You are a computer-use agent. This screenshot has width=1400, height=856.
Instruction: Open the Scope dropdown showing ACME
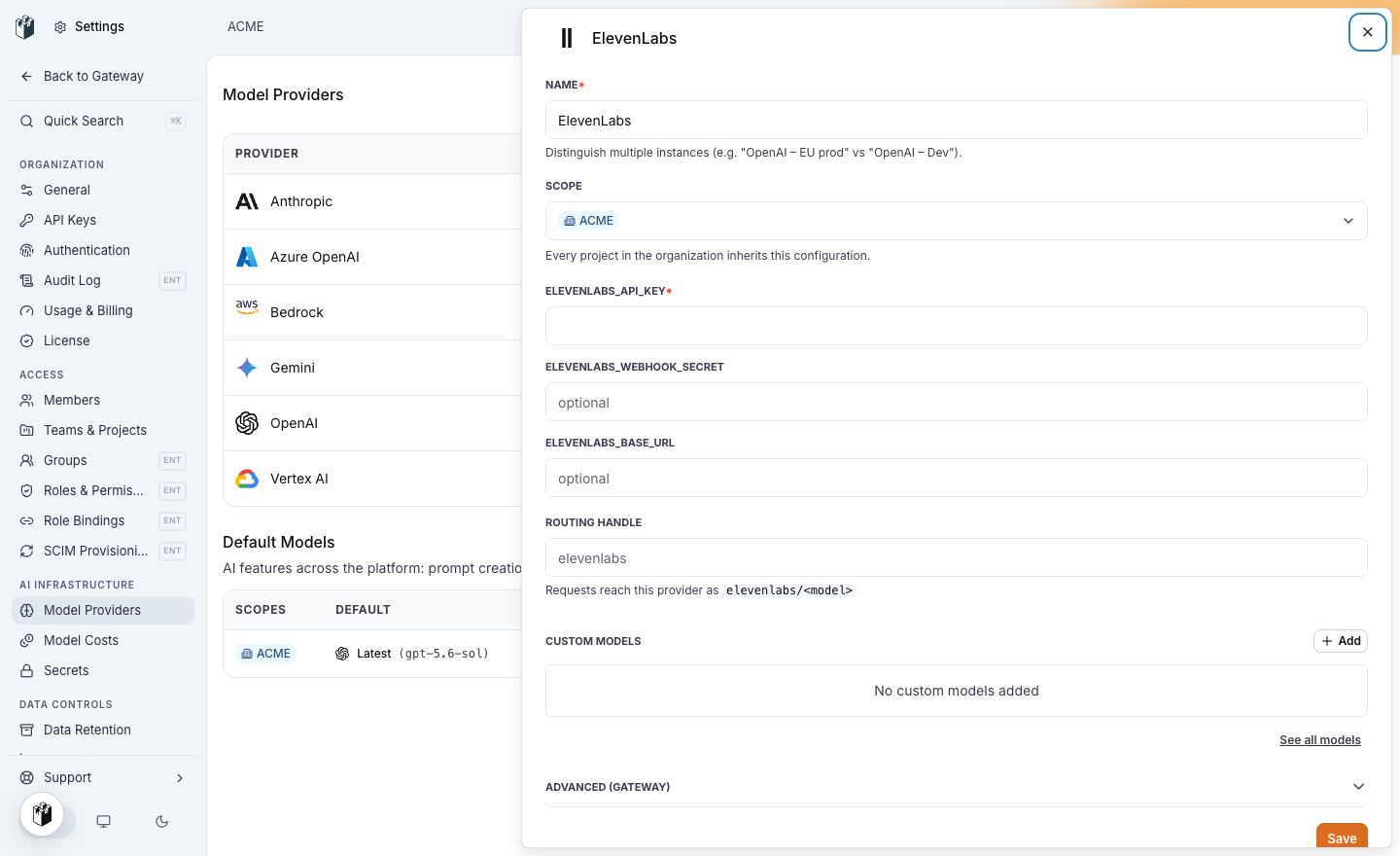tap(957, 221)
